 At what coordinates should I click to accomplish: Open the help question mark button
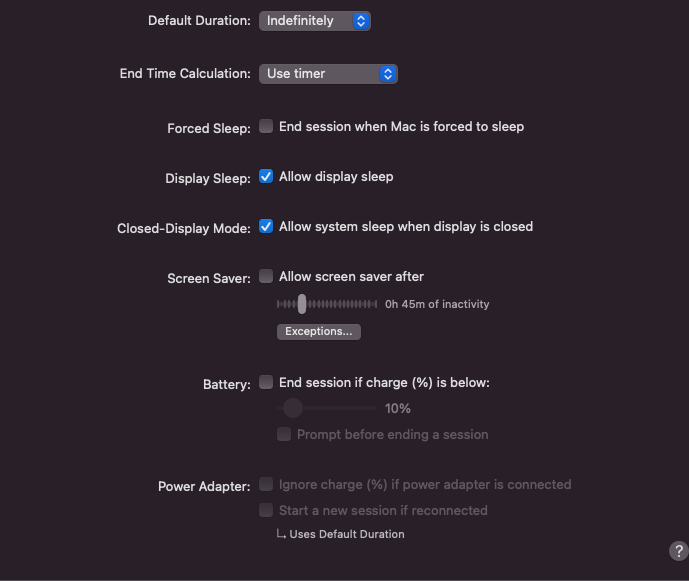[x=678, y=551]
